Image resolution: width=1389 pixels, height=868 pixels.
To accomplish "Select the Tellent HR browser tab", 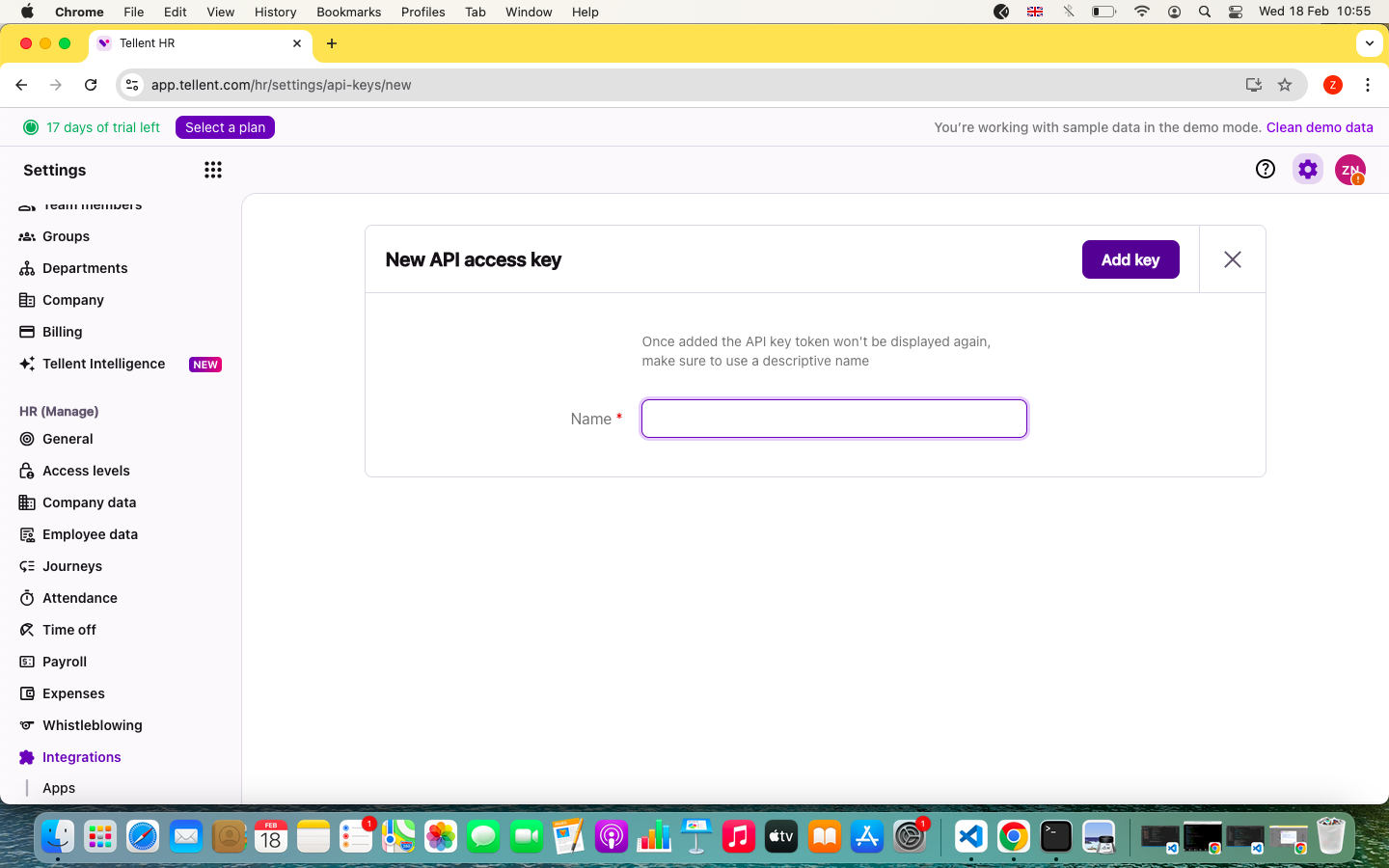I will 201,43.
